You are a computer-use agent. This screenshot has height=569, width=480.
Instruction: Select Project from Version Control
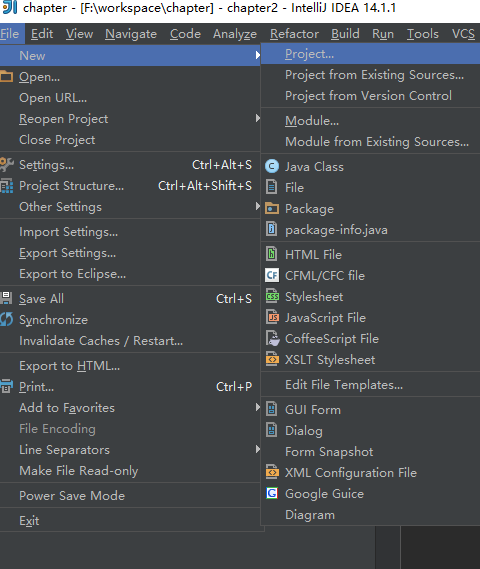coord(370,96)
